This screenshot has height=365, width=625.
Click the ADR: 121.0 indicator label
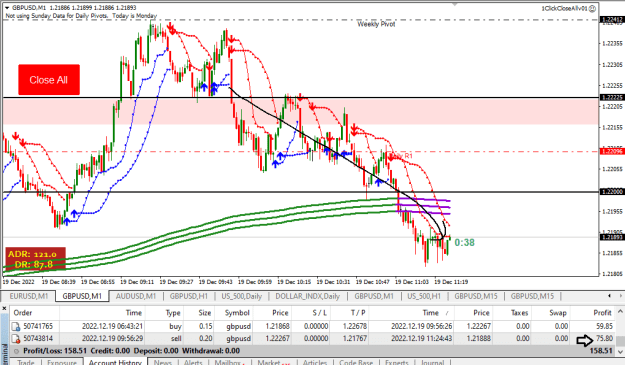pyautogui.click(x=33, y=254)
